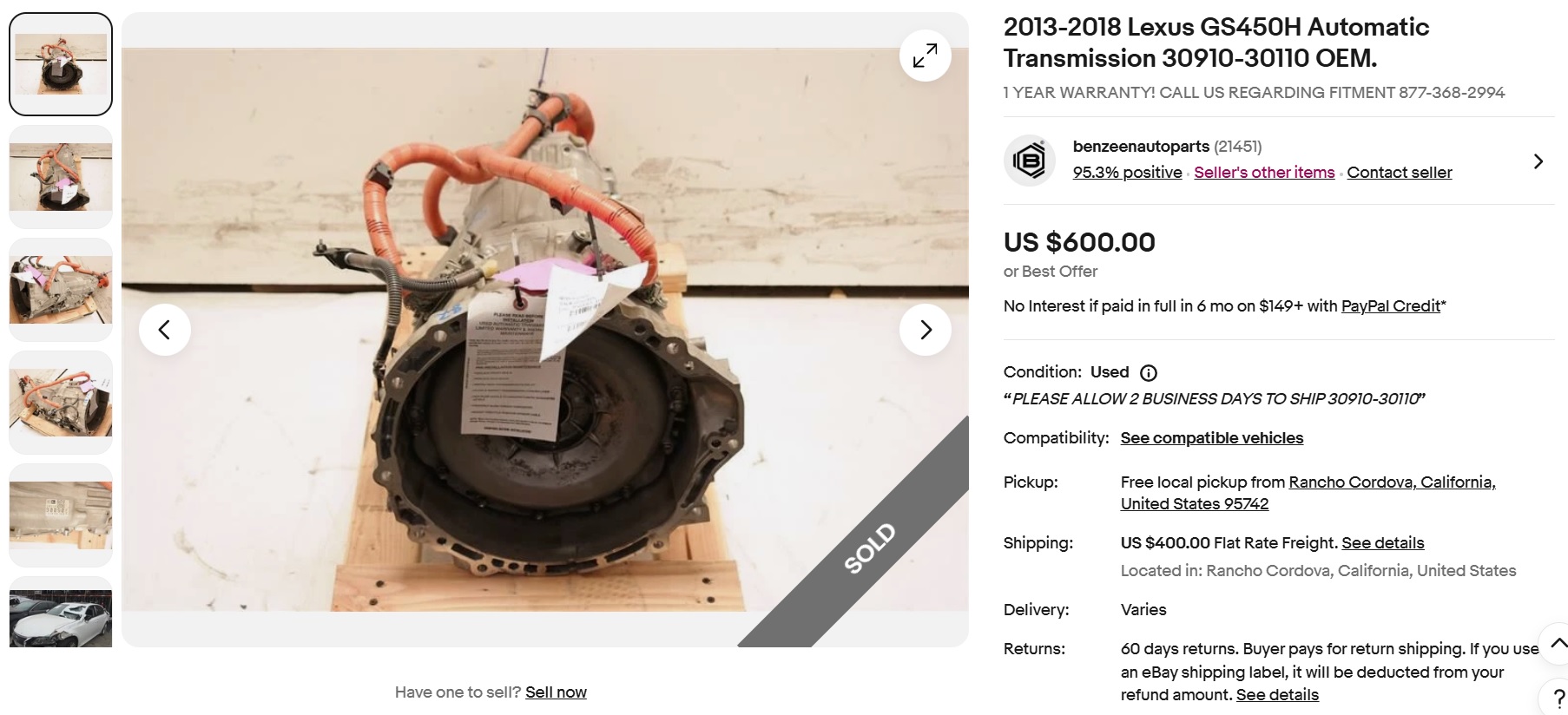1568x715 pixels.
Task: Open the Condition info icon
Action: pos(1148,373)
